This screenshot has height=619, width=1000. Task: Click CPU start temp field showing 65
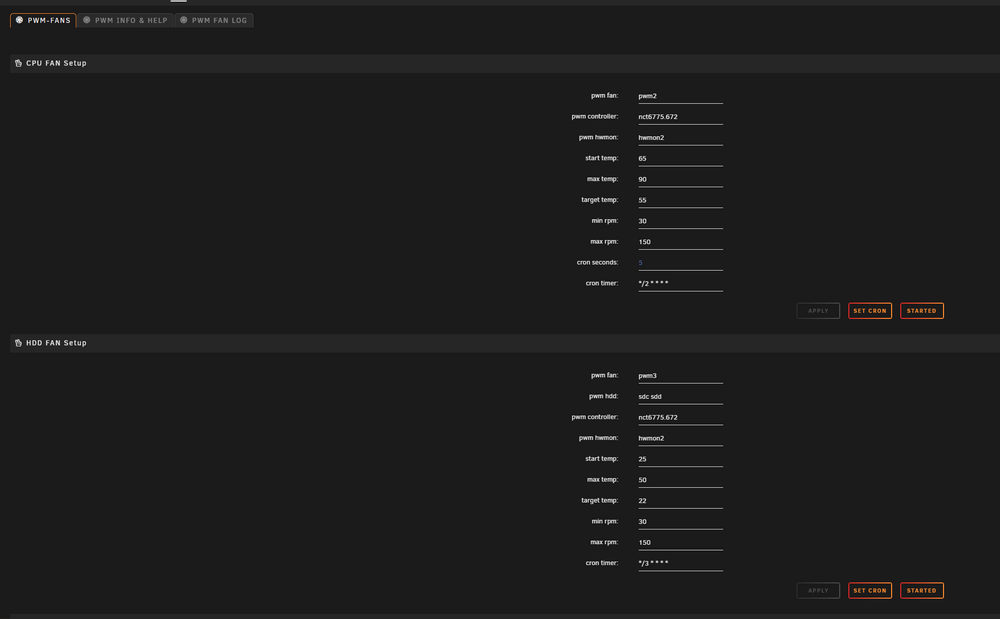[680, 159]
